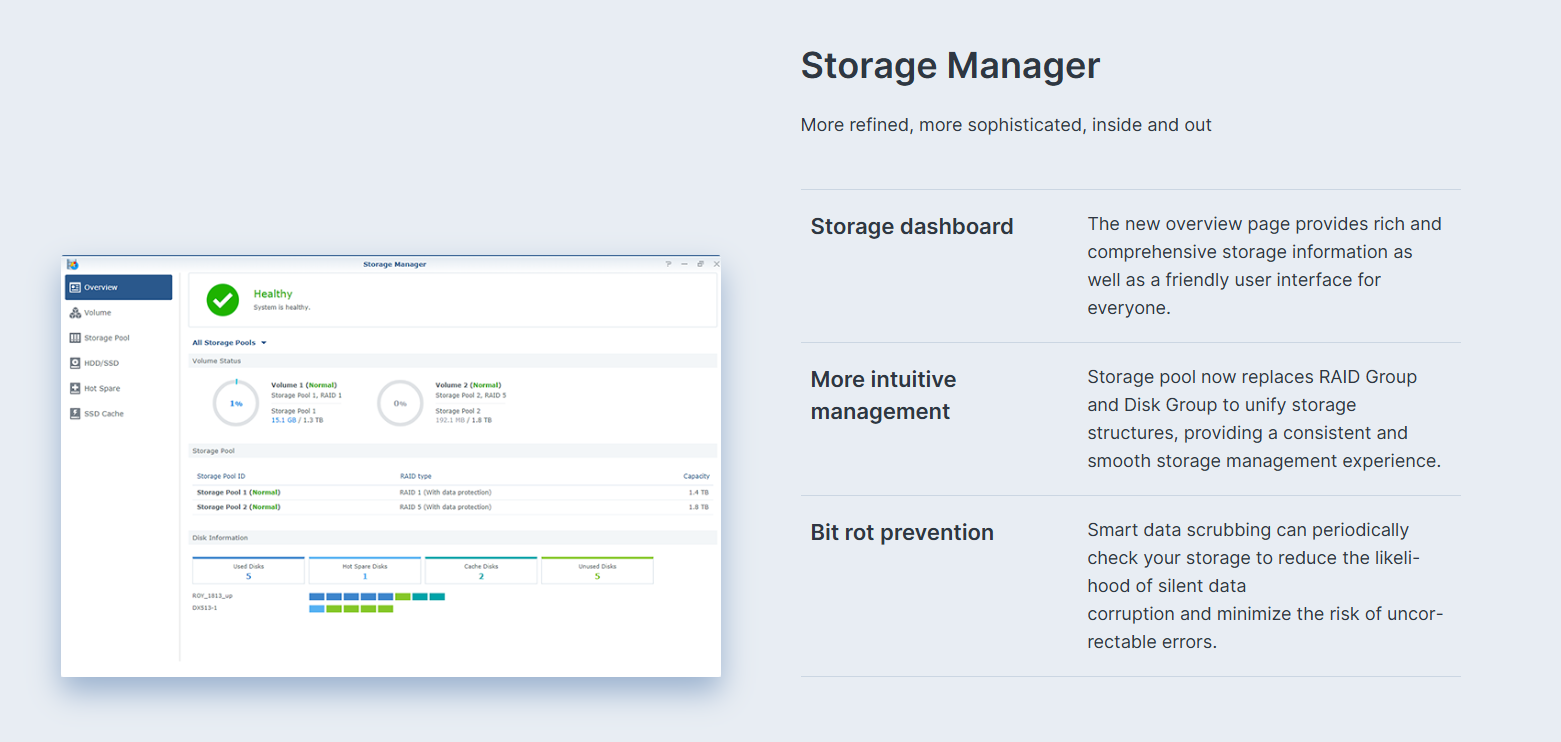Click the Storage dashboard feature title
The height and width of the screenshot is (742, 1561).
912,227
